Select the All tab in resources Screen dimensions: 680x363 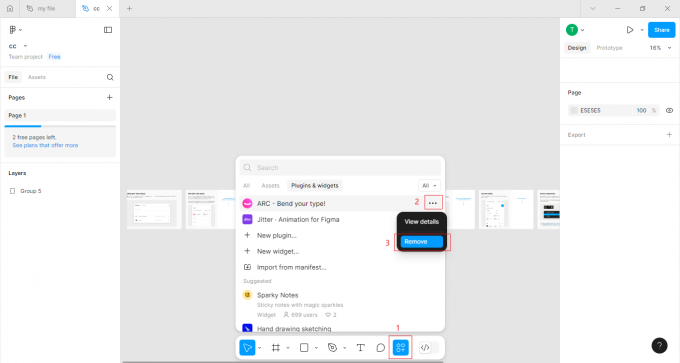coord(246,186)
